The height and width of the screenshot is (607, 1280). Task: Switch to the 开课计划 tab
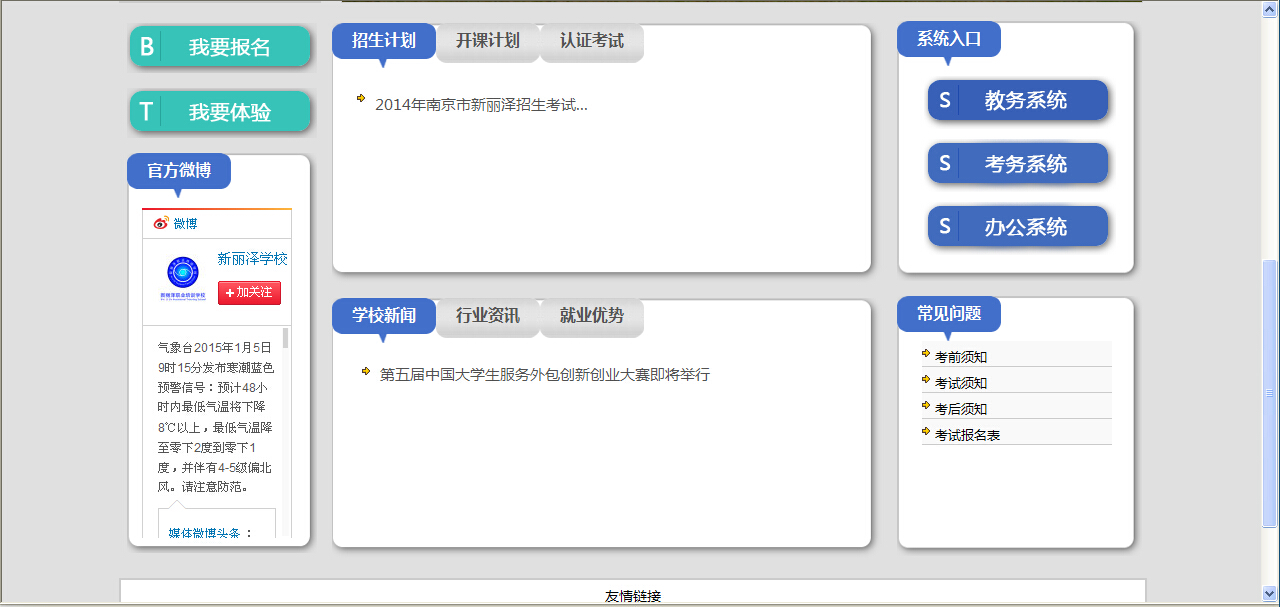click(x=488, y=41)
